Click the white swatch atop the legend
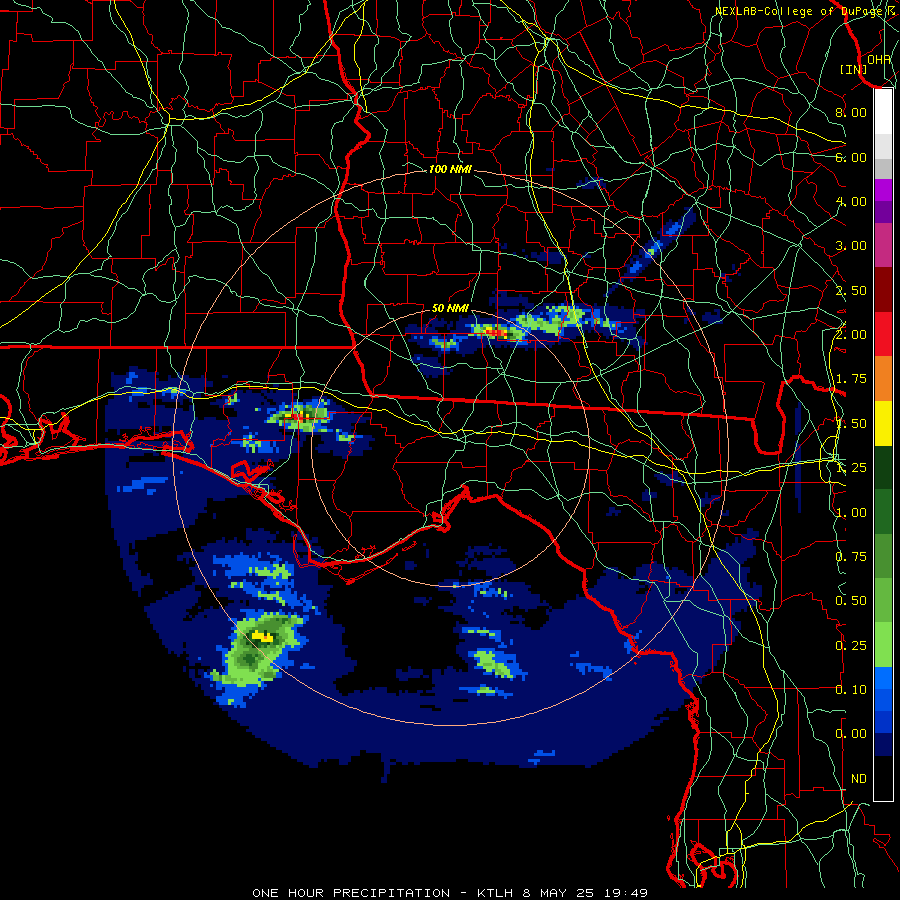The width and height of the screenshot is (900, 900). (x=883, y=112)
